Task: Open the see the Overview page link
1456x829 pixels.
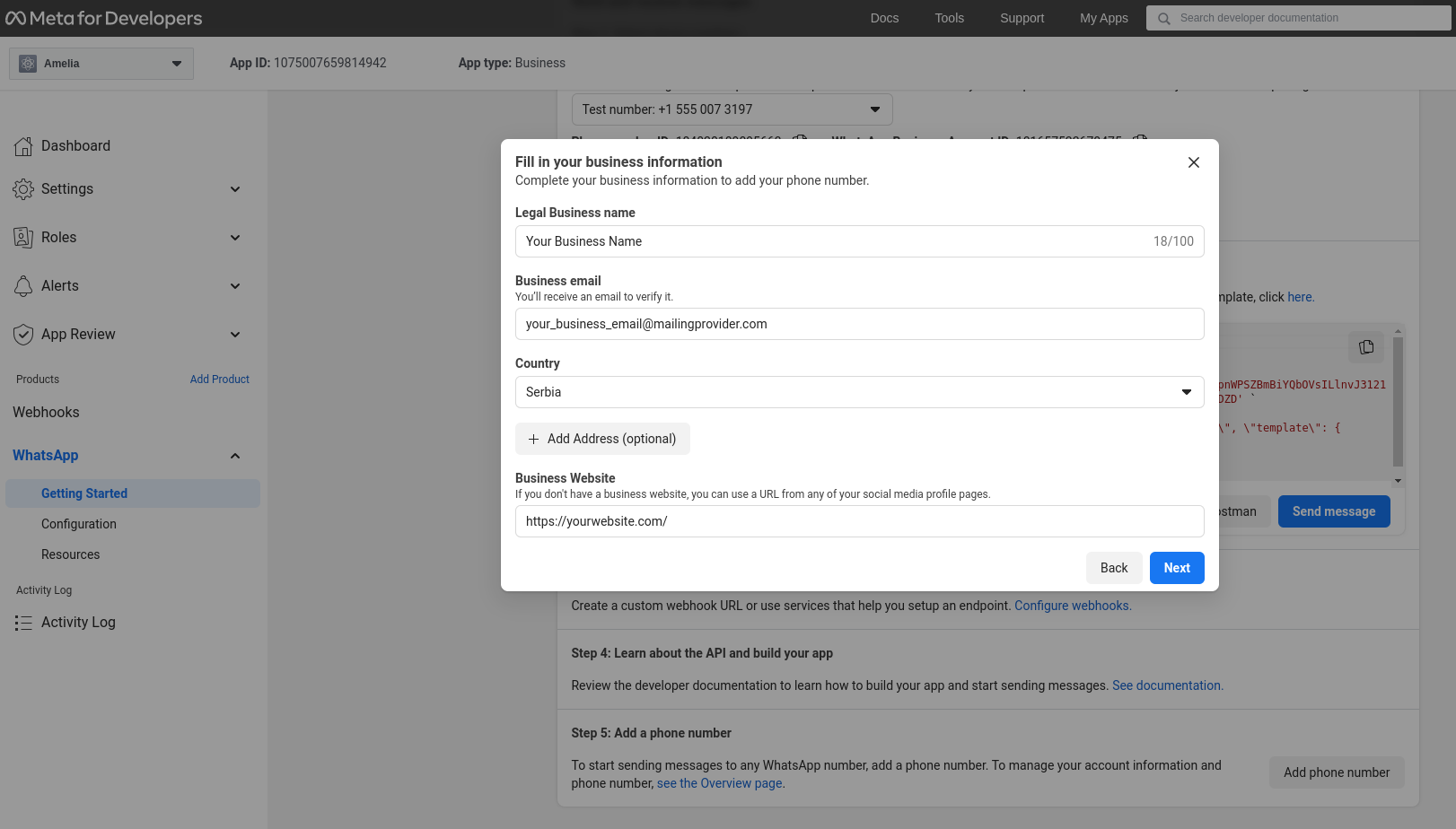Action: tap(720, 783)
